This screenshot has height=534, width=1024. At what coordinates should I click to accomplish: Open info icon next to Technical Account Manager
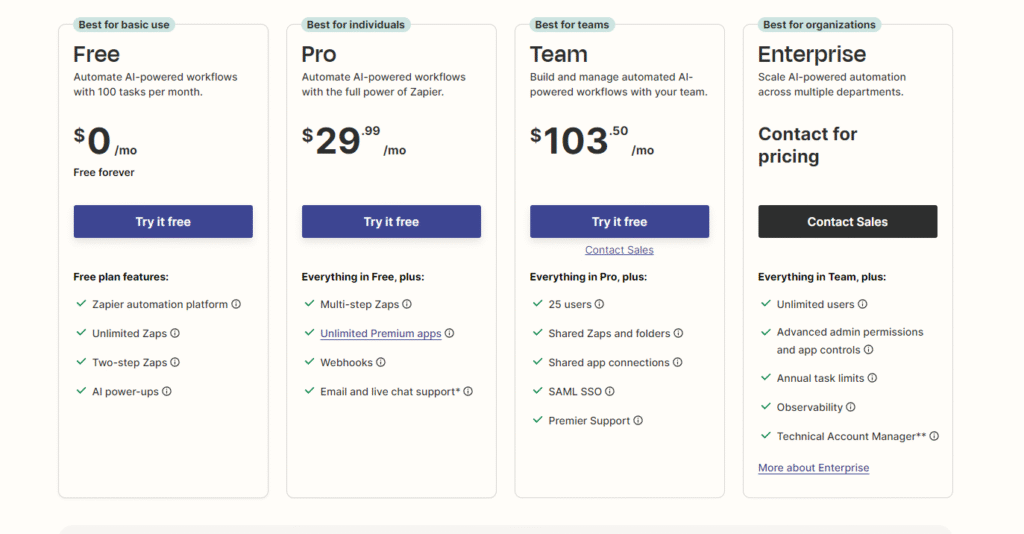click(934, 436)
